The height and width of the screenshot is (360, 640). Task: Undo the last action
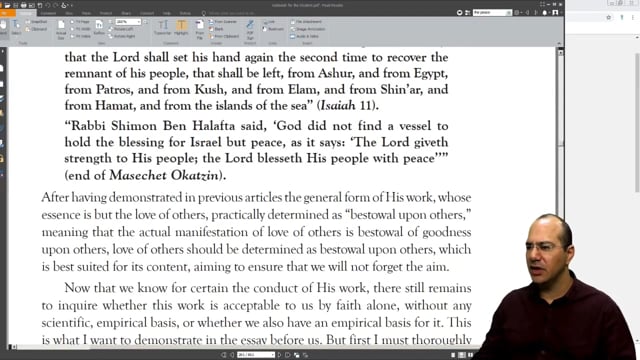coord(48,5)
